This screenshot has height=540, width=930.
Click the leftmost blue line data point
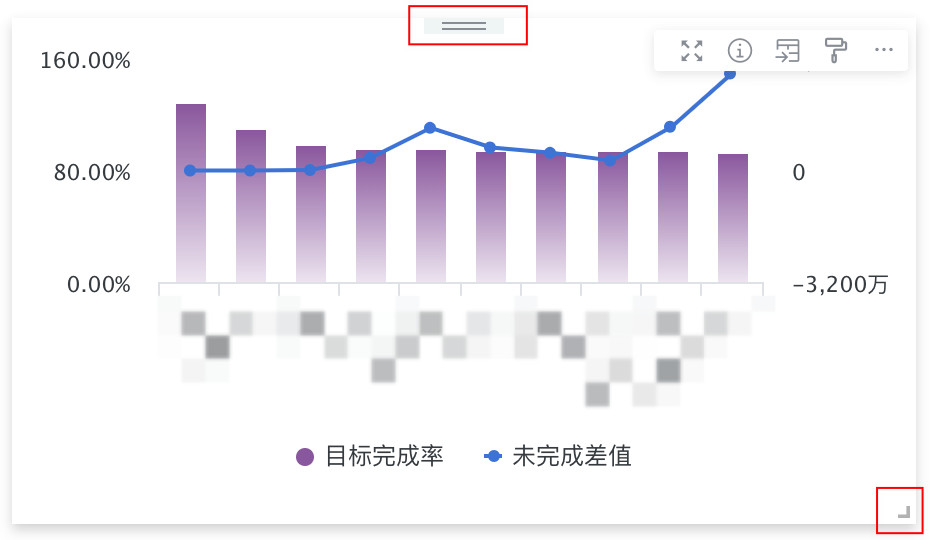190,171
